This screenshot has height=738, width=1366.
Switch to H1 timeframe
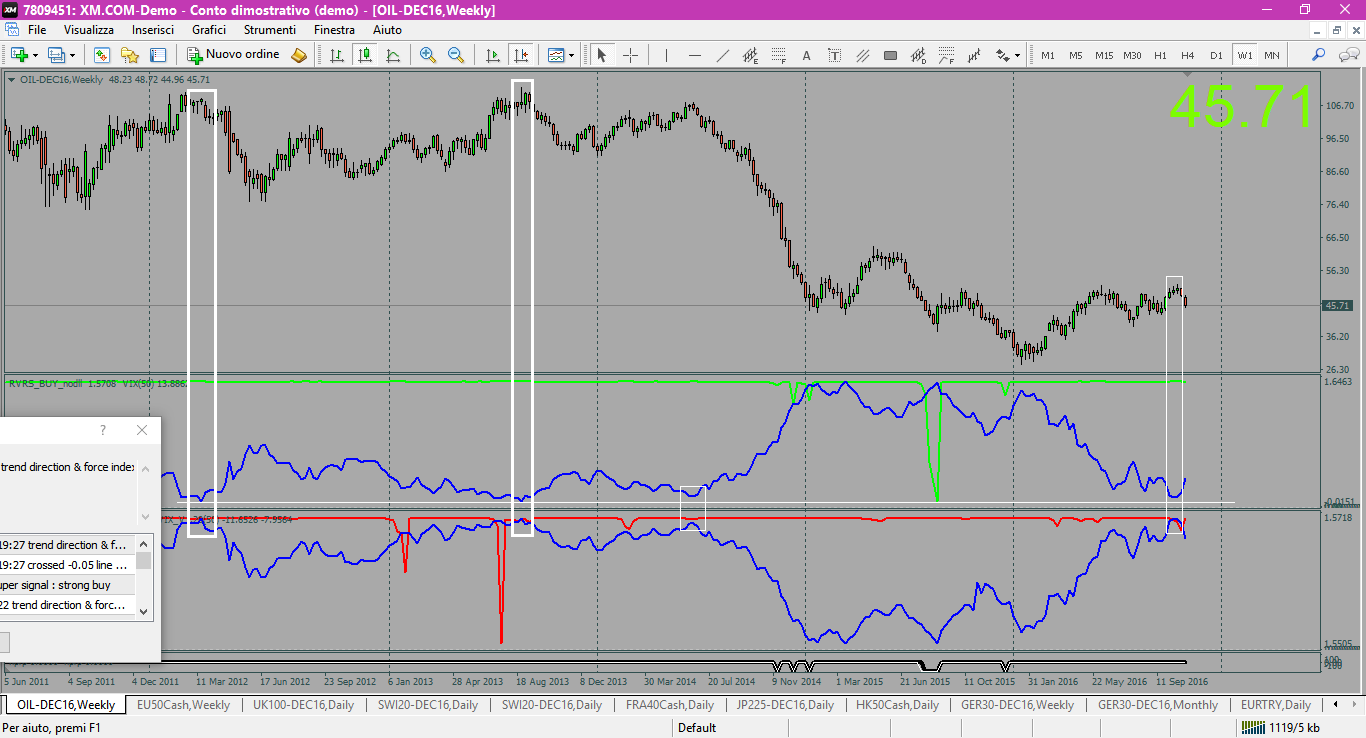pyautogui.click(x=1160, y=55)
